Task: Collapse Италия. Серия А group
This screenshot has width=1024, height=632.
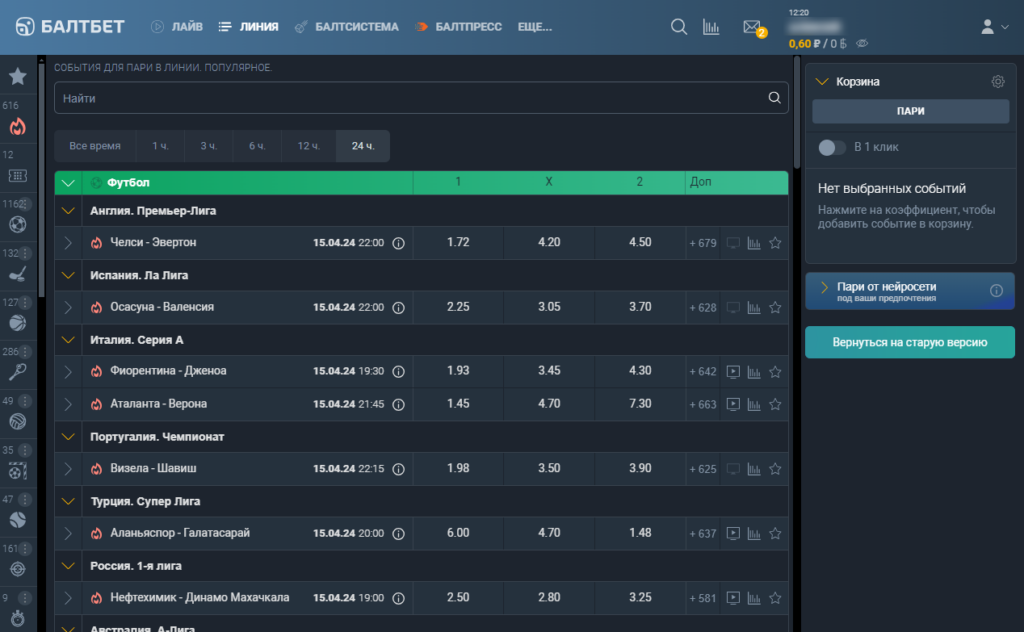Action: [x=68, y=340]
